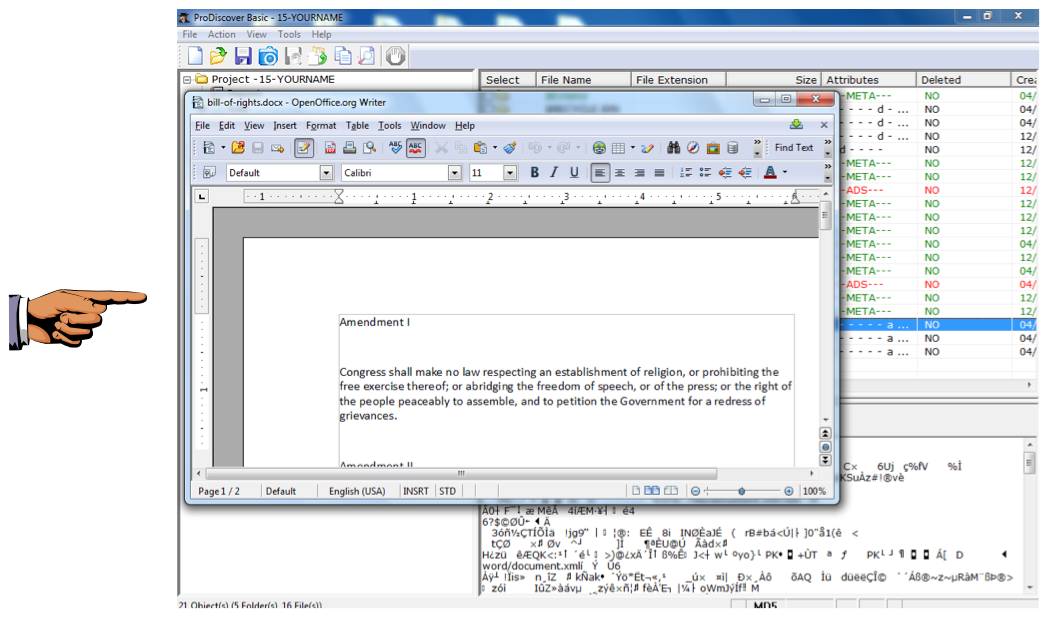Image resolution: width=1050 pixels, height=622 pixels.
Task: Toggle AutoSpellcheck in Writer
Action: 416,148
